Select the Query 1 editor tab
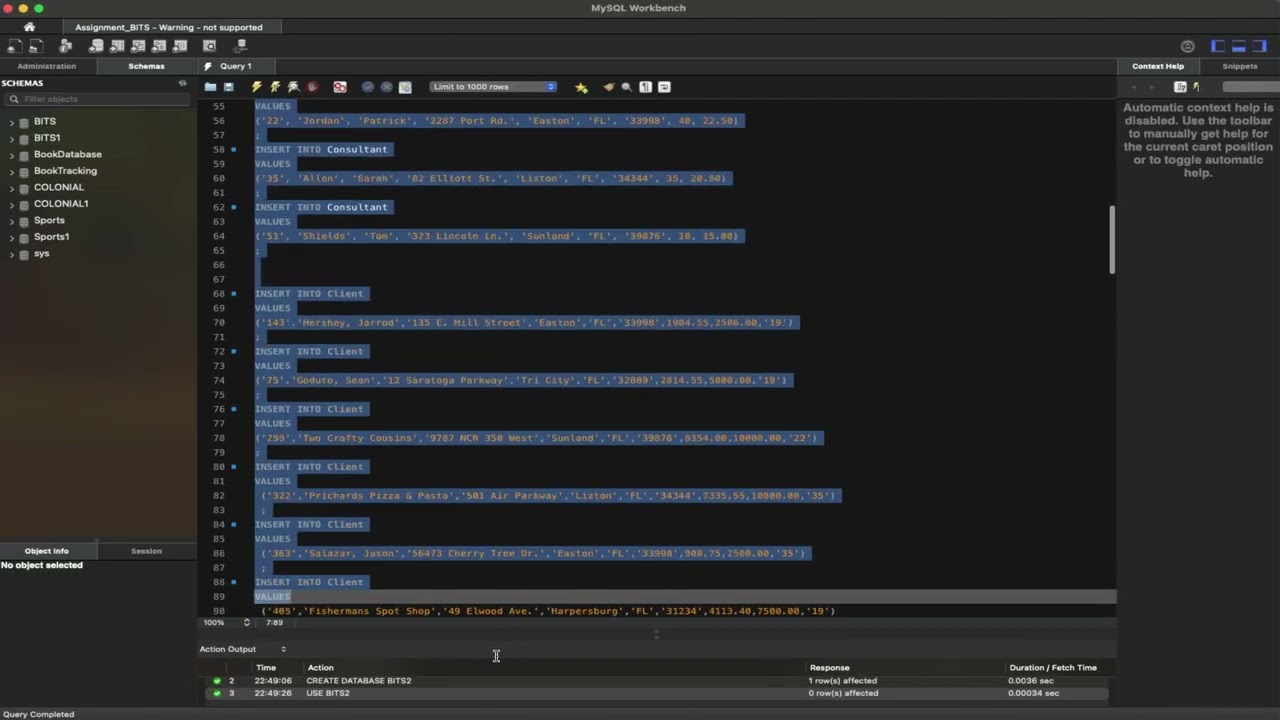 point(235,66)
